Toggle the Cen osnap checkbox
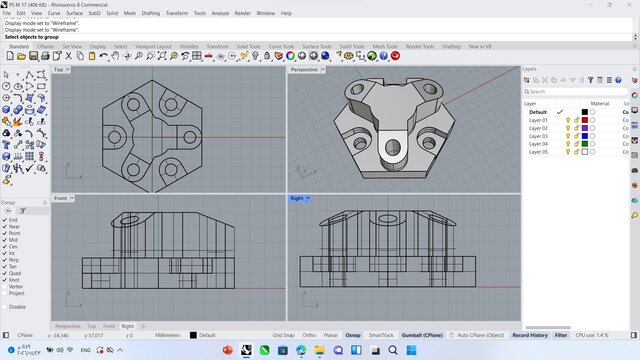This screenshot has height=360, width=640. pos(5,247)
